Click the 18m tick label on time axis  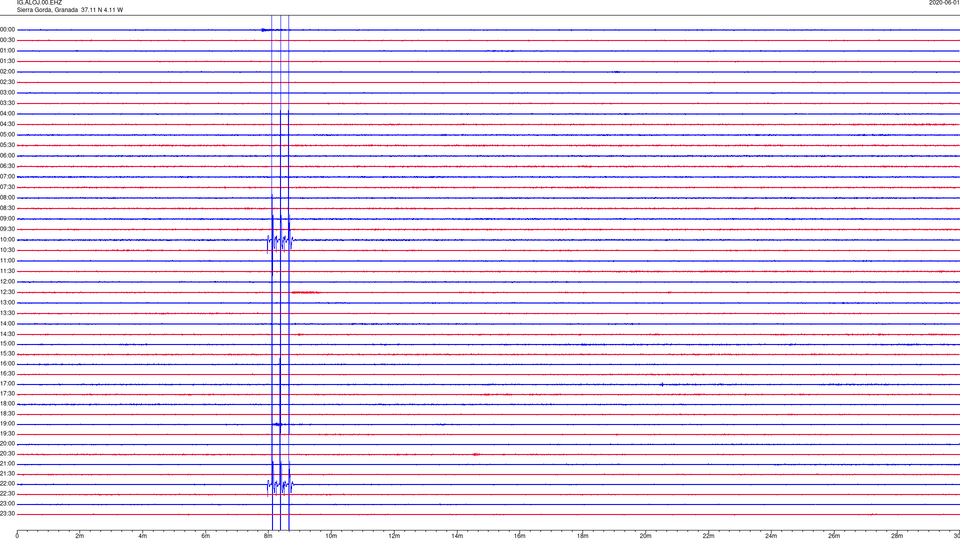pos(582,536)
